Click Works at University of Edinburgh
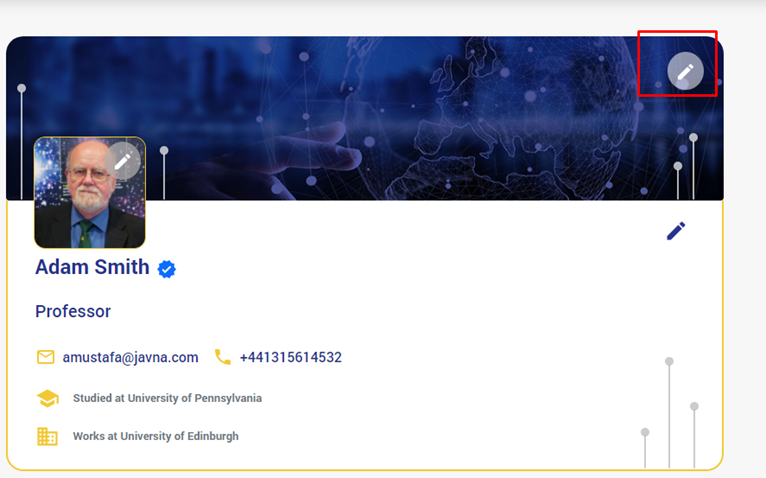766x478 pixels. tap(156, 436)
